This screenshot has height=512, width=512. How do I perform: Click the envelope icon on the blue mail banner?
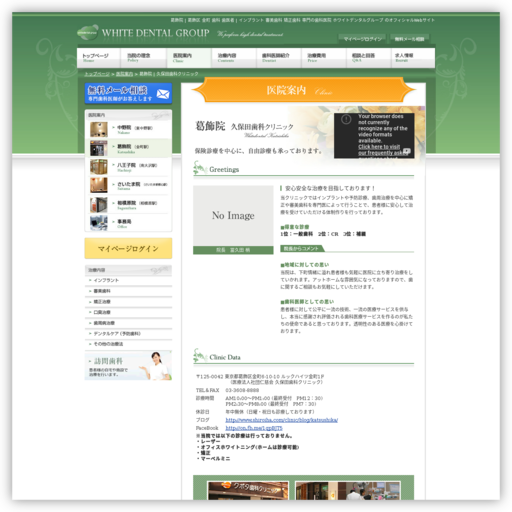click(163, 94)
